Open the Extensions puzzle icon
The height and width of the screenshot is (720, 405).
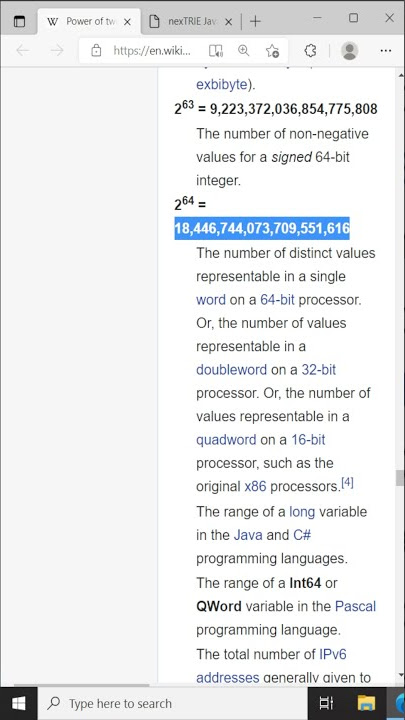[x=311, y=51]
